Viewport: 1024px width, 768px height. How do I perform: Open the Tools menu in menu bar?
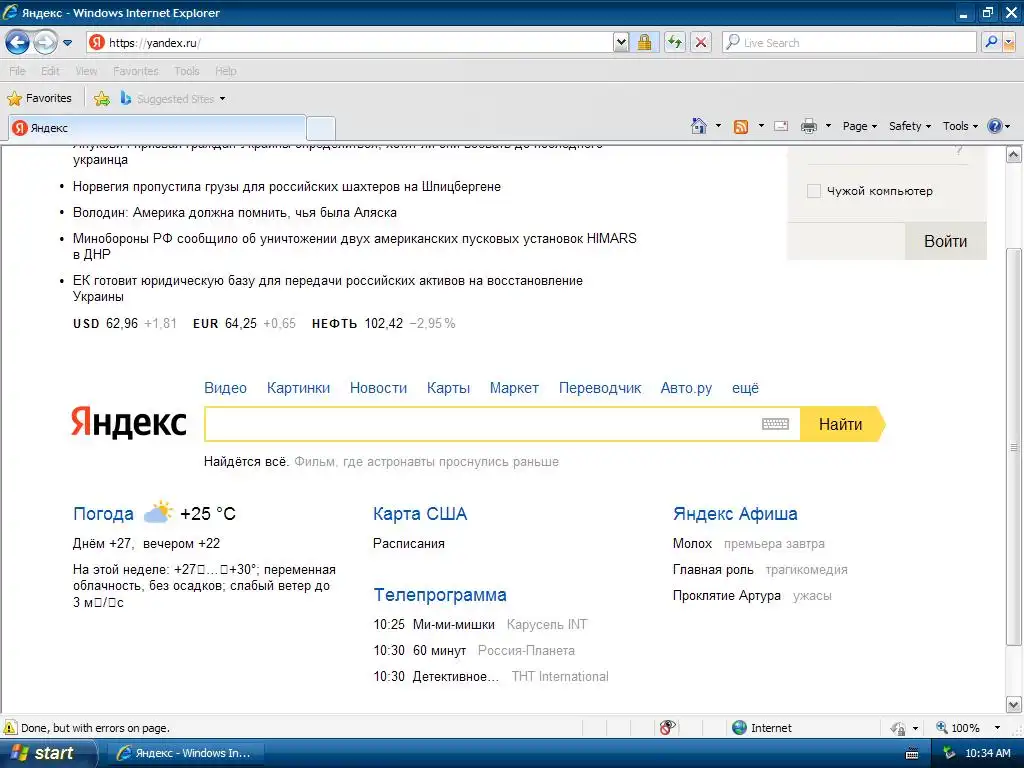coord(186,71)
